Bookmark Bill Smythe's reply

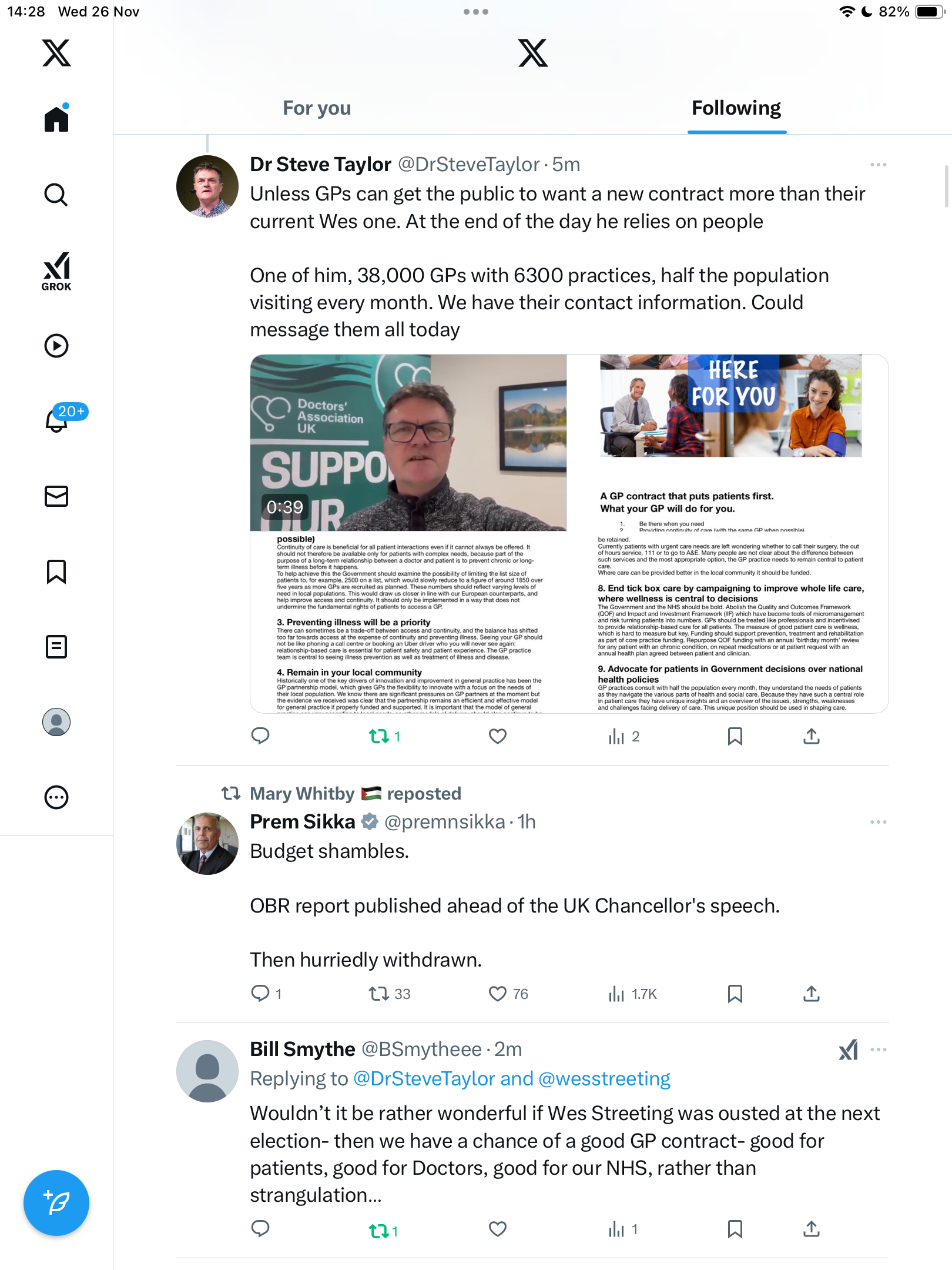coord(735,1229)
